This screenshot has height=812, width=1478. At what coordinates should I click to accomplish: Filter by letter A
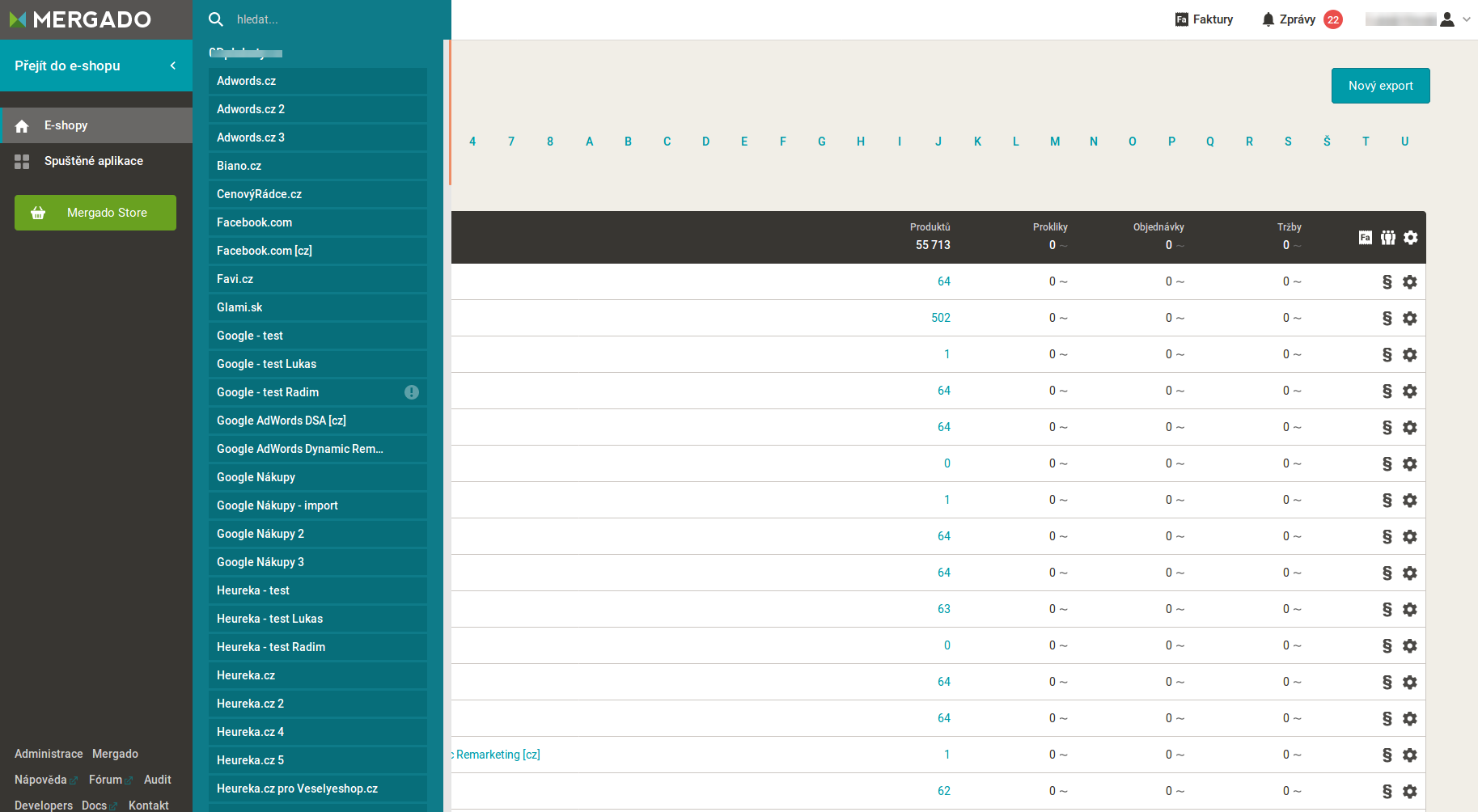(590, 142)
